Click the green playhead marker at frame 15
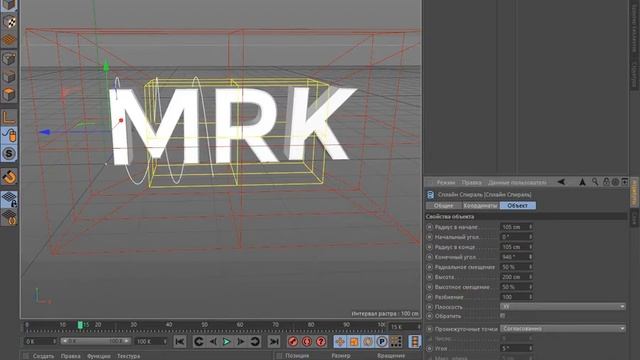 (x=80, y=325)
